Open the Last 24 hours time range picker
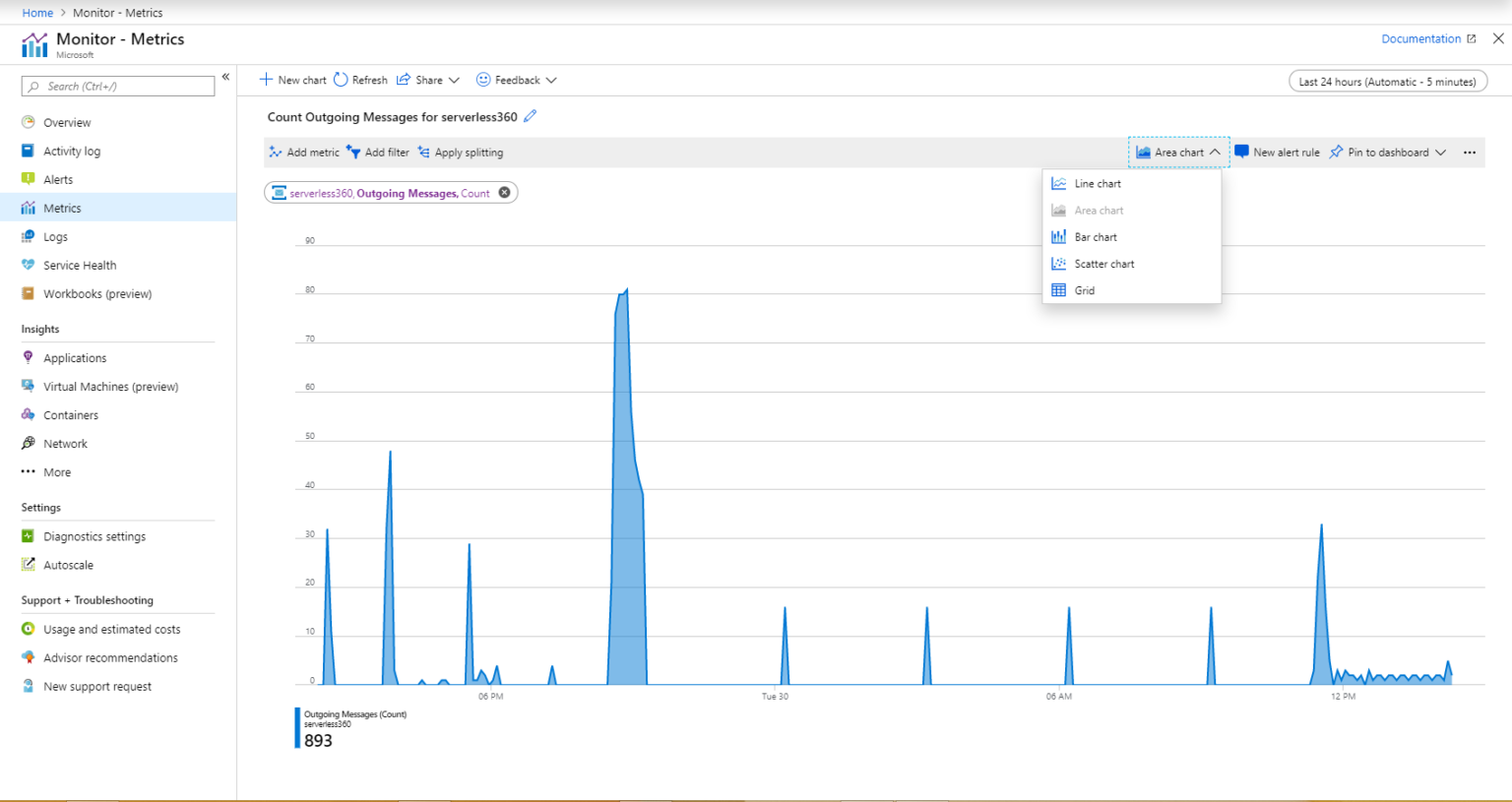 (x=1387, y=81)
